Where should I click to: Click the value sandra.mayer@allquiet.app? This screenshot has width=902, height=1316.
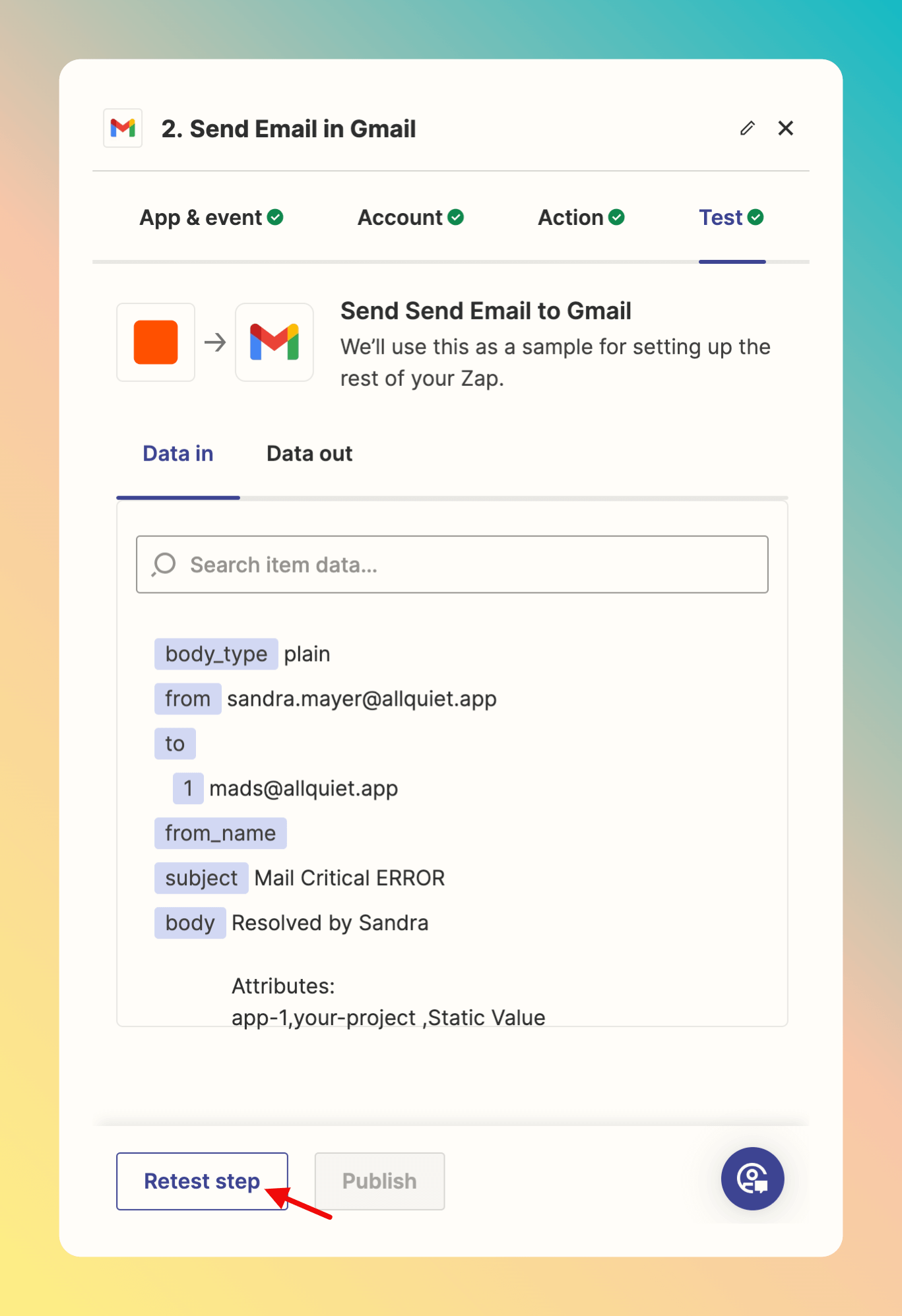coord(362,699)
